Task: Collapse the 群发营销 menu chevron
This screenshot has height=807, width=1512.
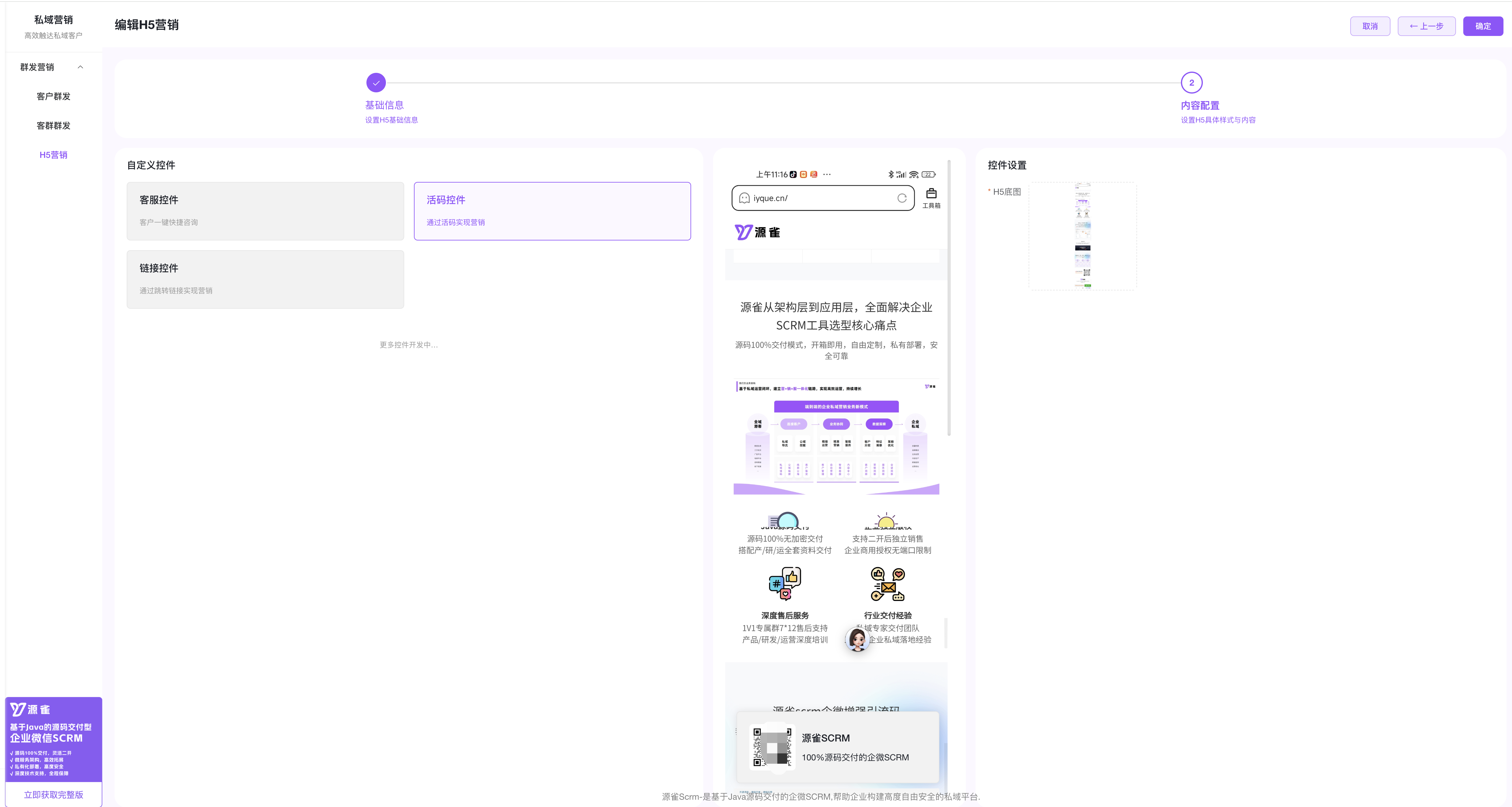Action: point(80,67)
